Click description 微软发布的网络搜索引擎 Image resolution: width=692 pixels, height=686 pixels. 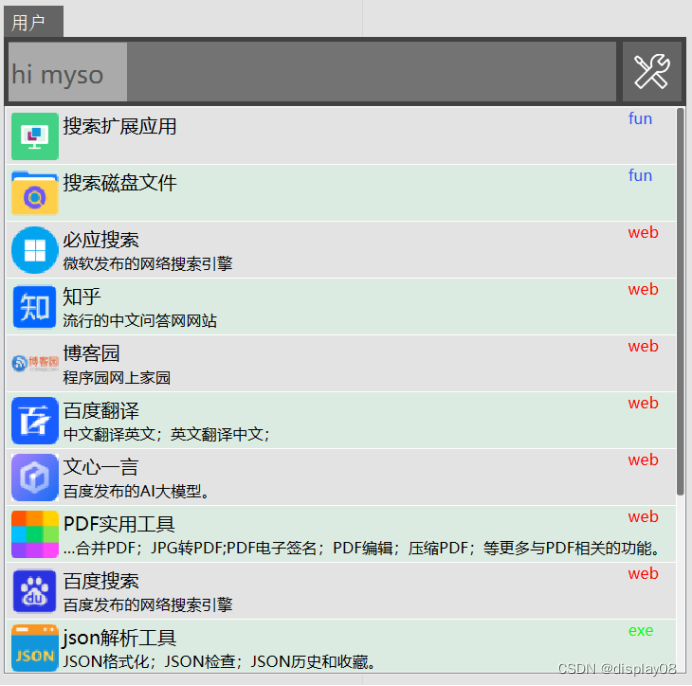(147, 264)
